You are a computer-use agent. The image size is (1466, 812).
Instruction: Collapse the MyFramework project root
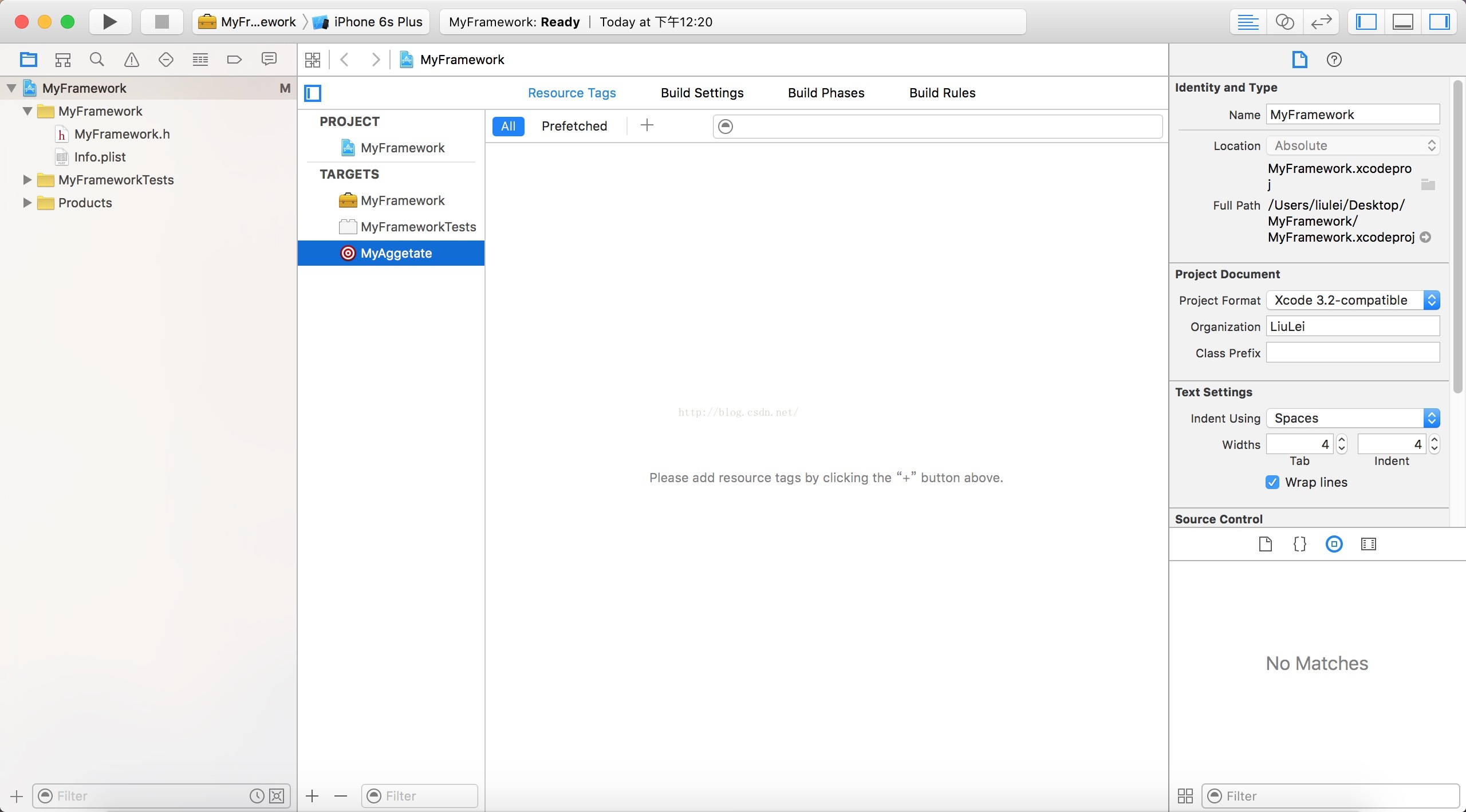click(11, 88)
